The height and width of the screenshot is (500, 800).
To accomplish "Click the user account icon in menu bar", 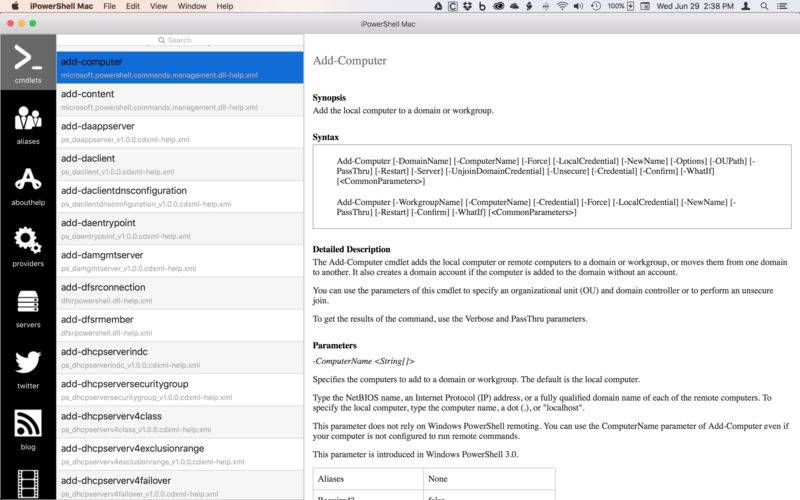I will pyautogui.click(x=745, y=6).
